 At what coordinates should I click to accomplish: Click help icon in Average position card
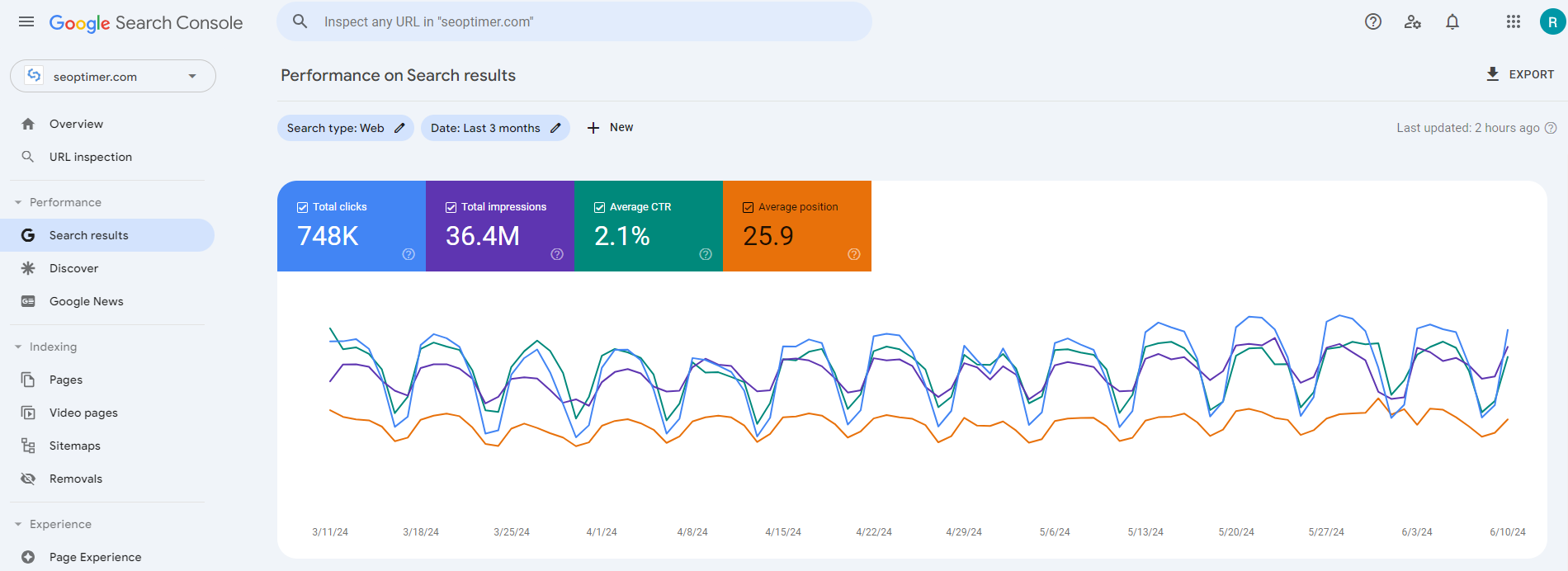854,254
